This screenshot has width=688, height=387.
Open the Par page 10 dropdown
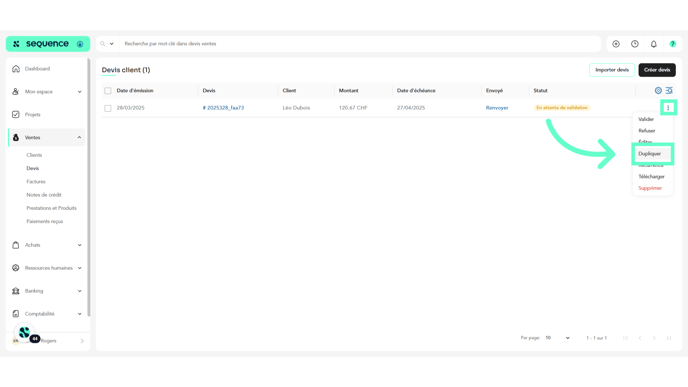pyautogui.click(x=557, y=338)
